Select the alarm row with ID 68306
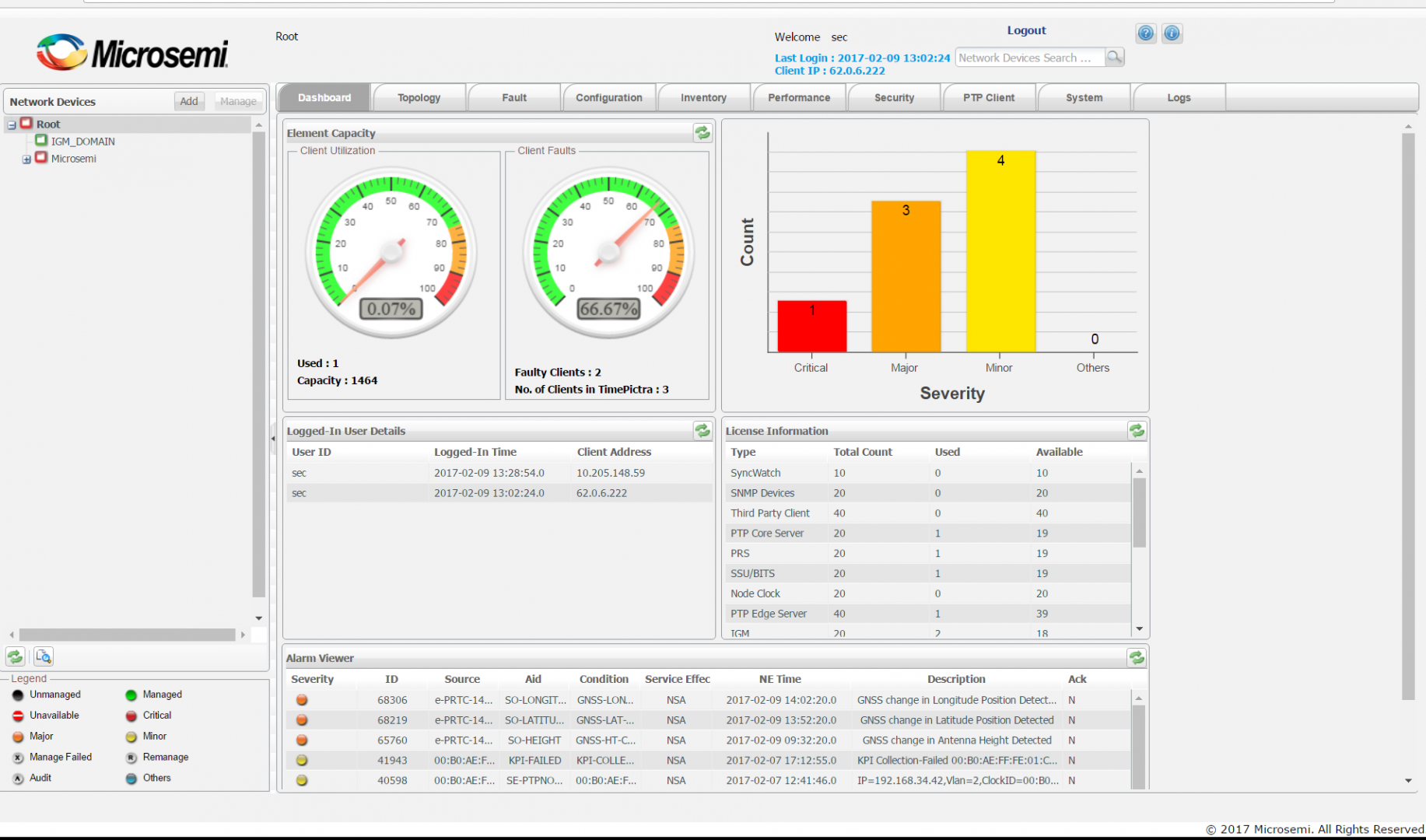This screenshot has height=840, width=1426. point(545,699)
